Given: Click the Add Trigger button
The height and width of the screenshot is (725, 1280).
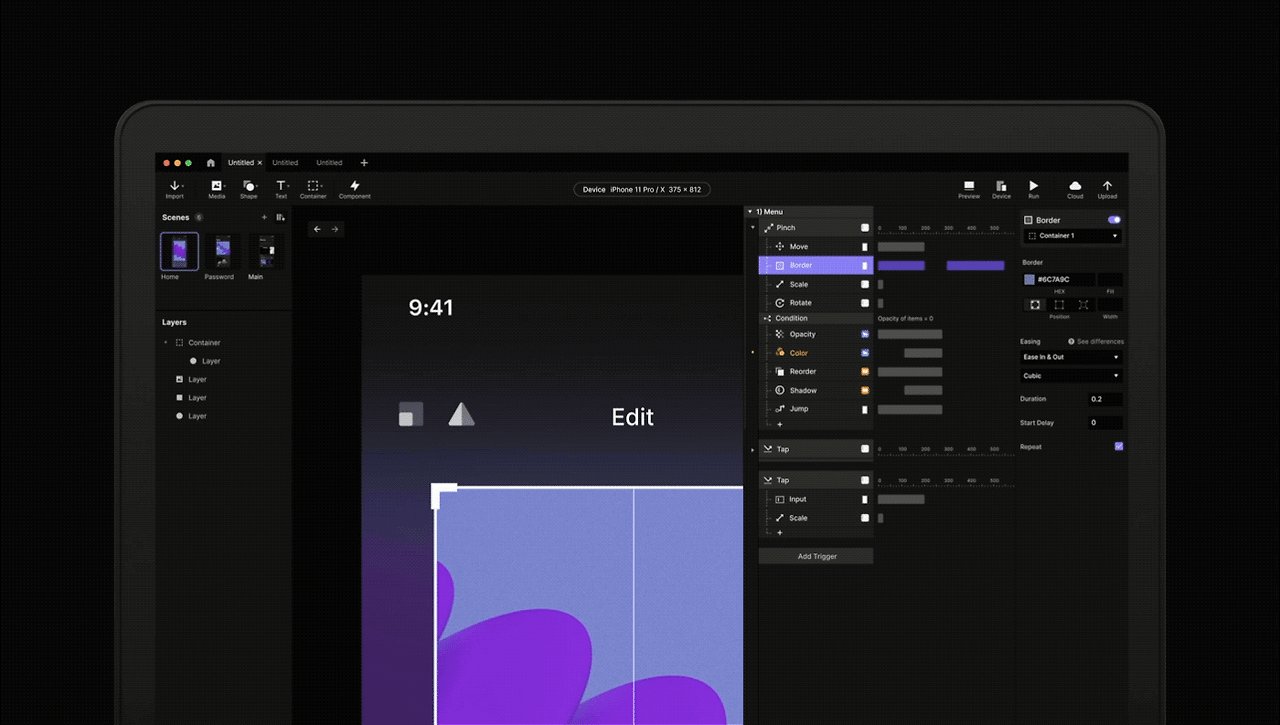Looking at the screenshot, I should tap(816, 556).
